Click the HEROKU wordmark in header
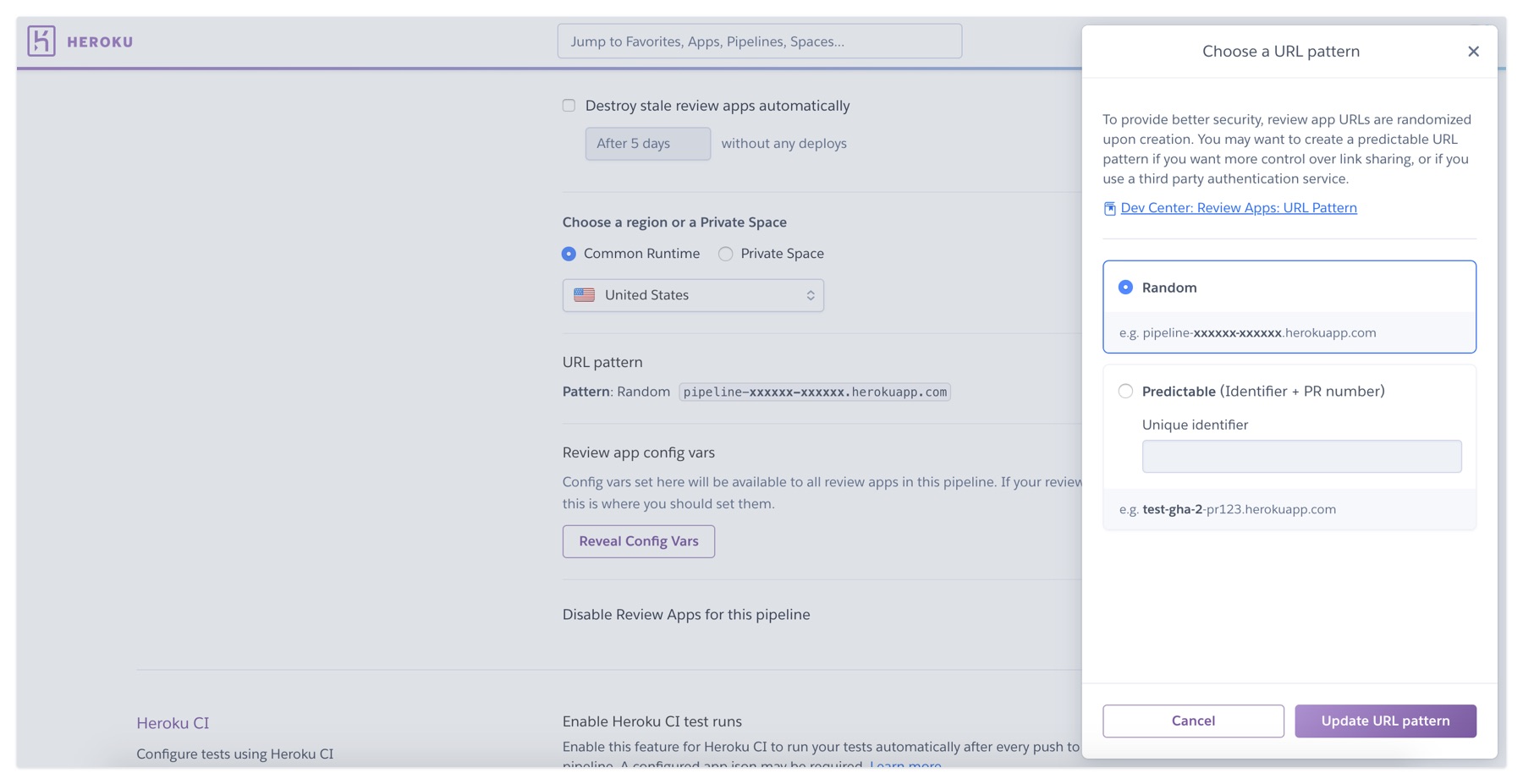 click(100, 41)
